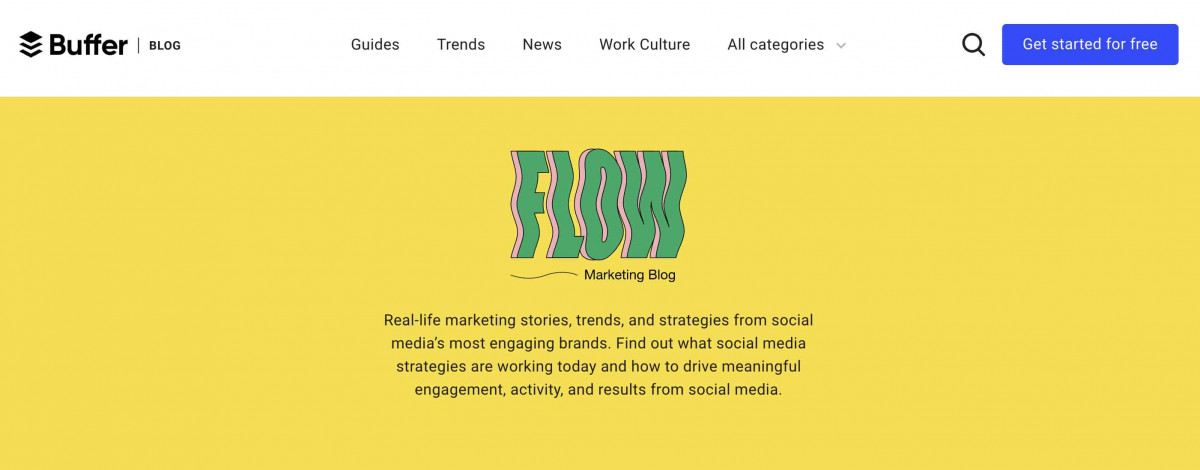Click the vertical divider between Buffer and BLOG

(x=138, y=45)
